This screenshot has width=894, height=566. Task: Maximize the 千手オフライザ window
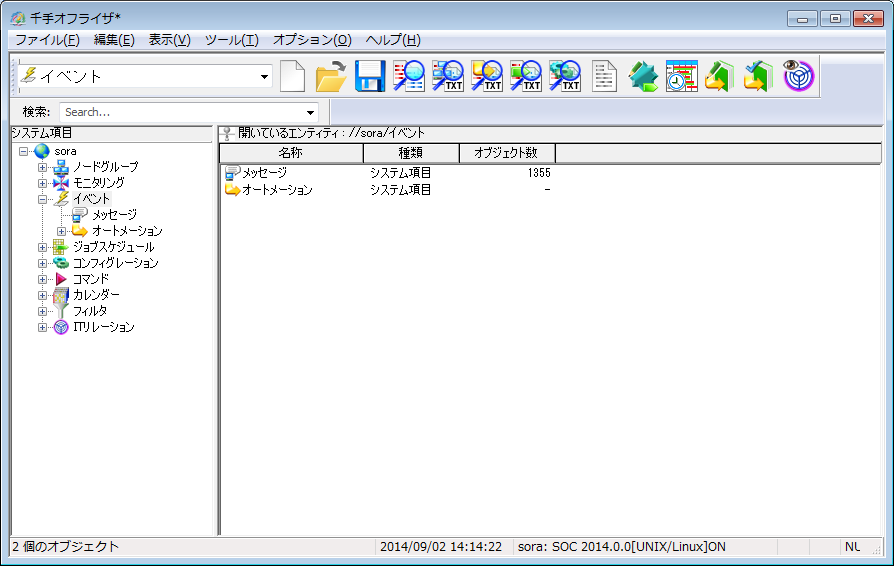tap(835, 19)
